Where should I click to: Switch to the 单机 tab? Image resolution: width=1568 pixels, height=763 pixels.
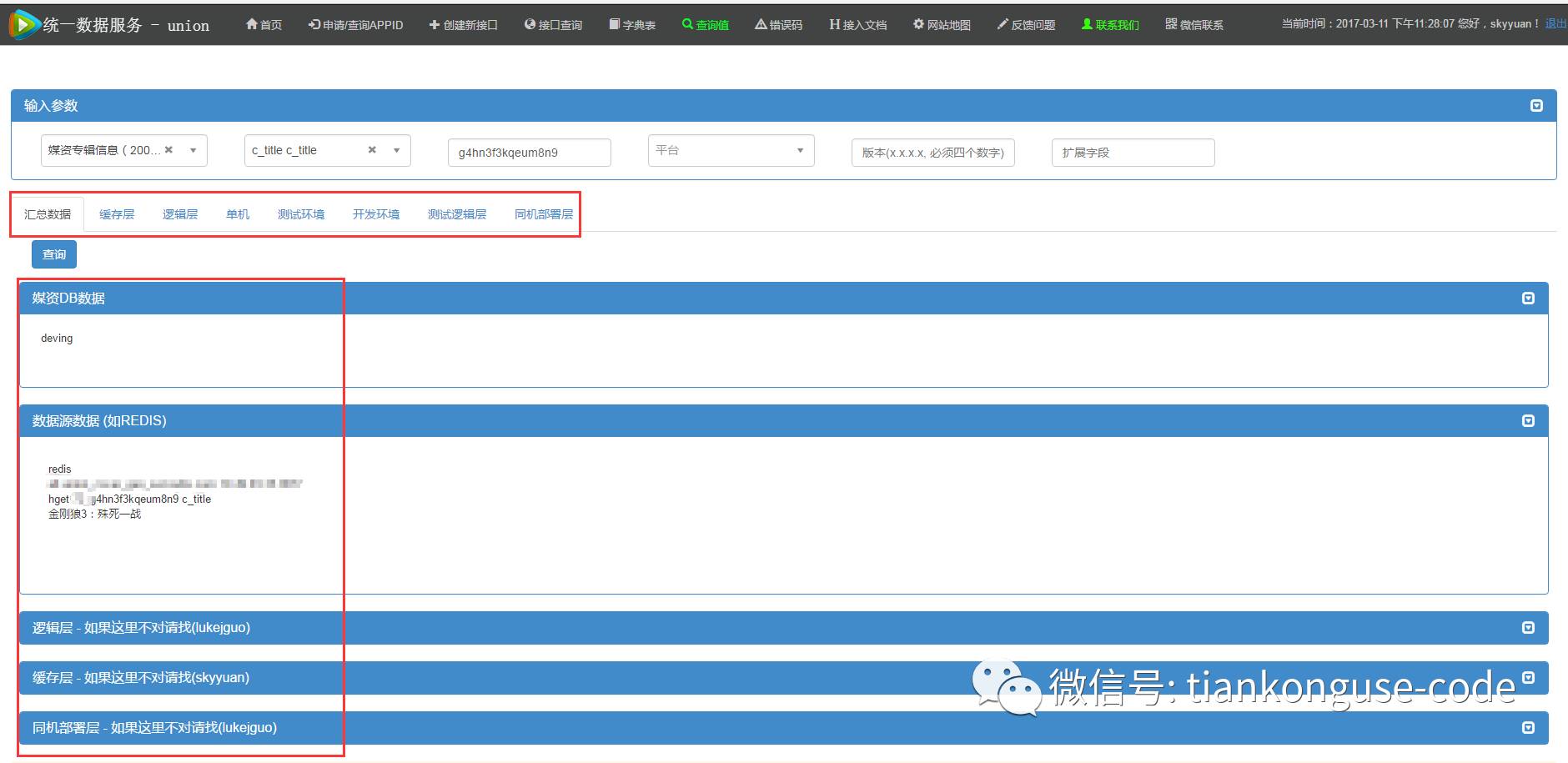point(238,214)
